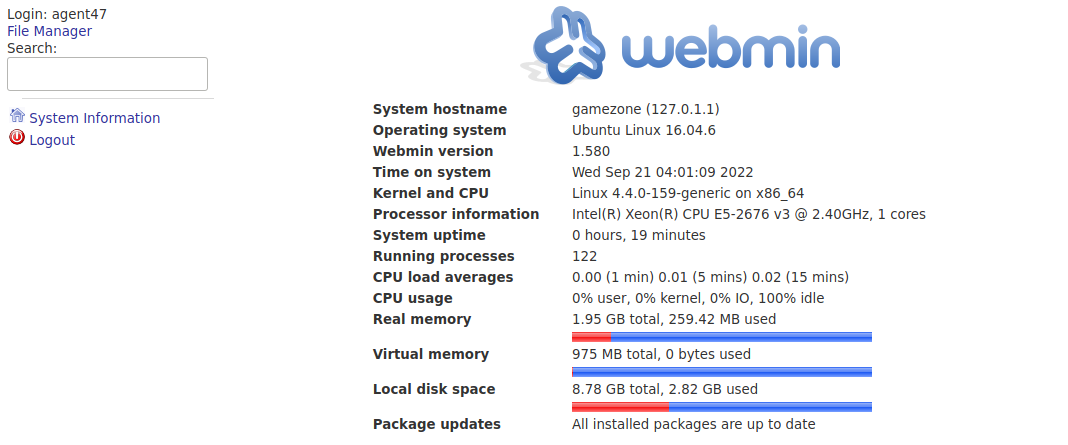Image resolution: width=1068 pixels, height=445 pixels.
Task: Click the Local disk space usage bar
Action: 722,407
